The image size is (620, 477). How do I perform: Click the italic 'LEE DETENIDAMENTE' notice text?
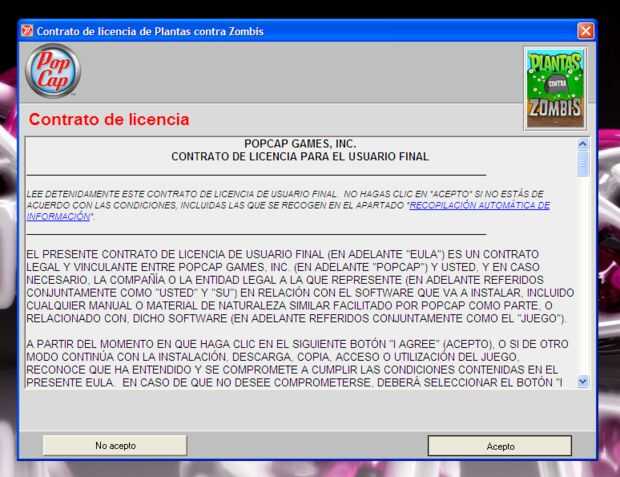288,205
